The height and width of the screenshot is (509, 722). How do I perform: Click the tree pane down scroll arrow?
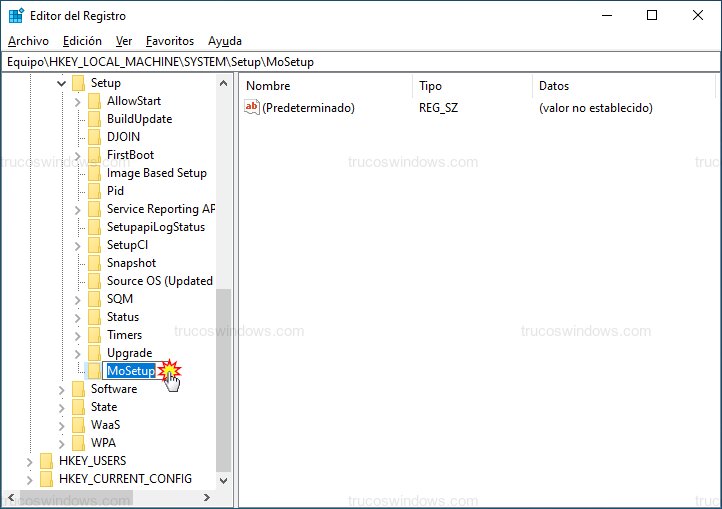(223, 480)
